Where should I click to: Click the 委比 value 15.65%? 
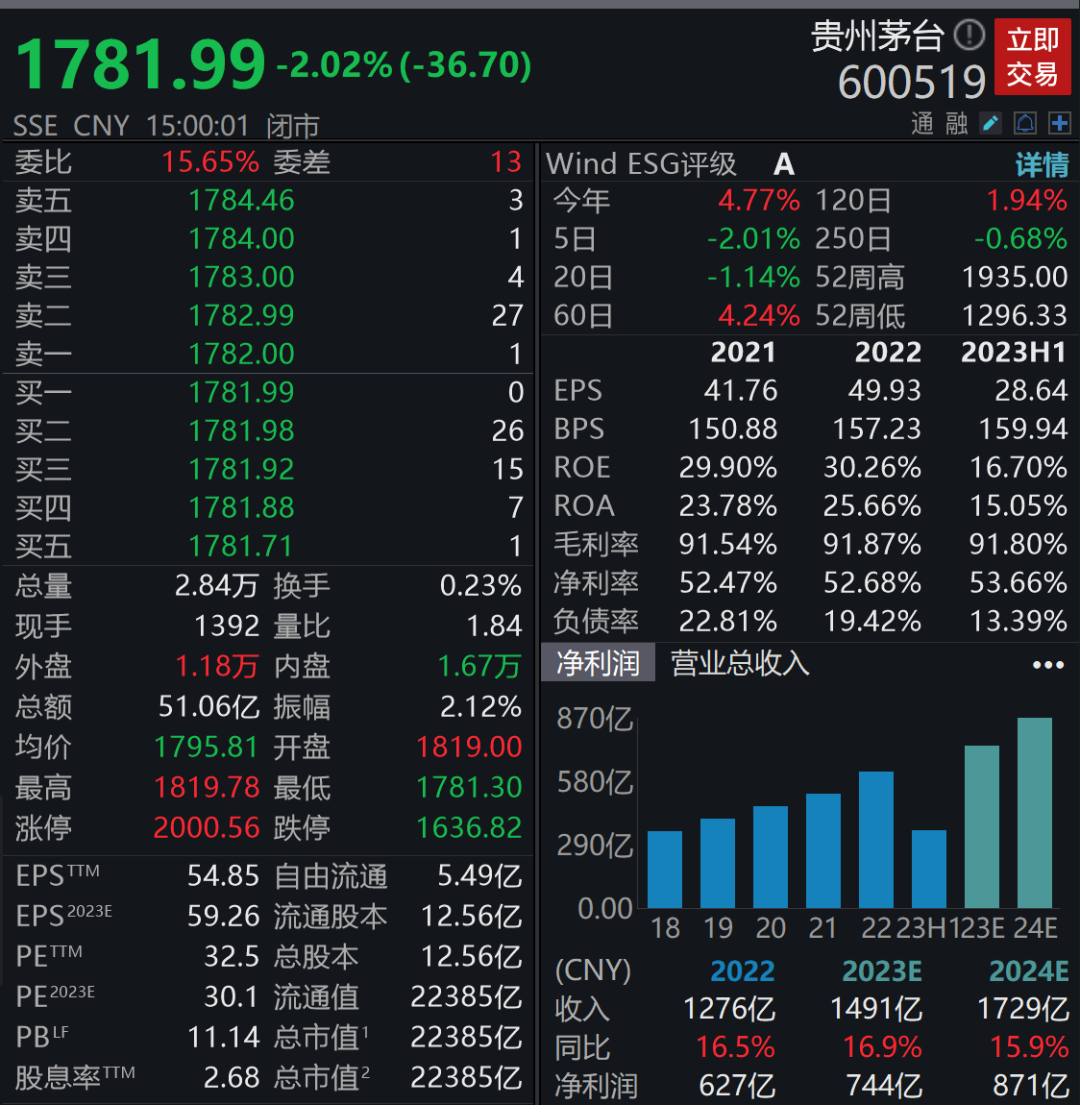[x=211, y=162]
